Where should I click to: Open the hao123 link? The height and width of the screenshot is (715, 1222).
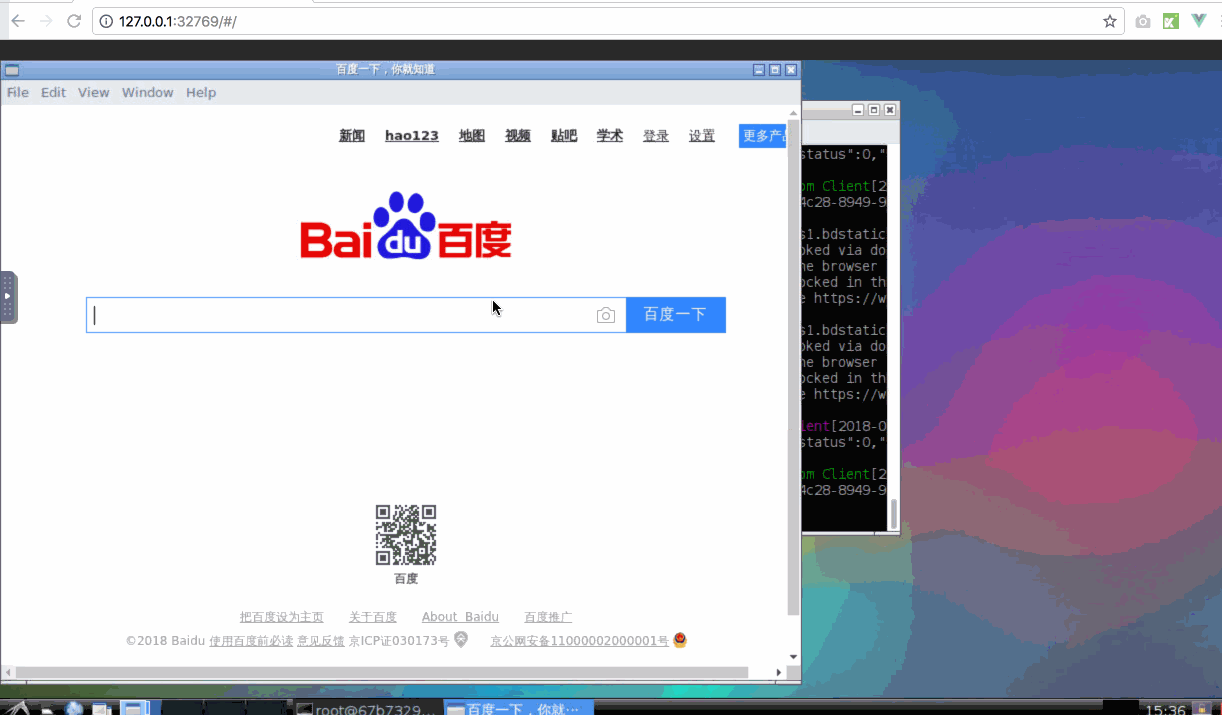click(412, 136)
